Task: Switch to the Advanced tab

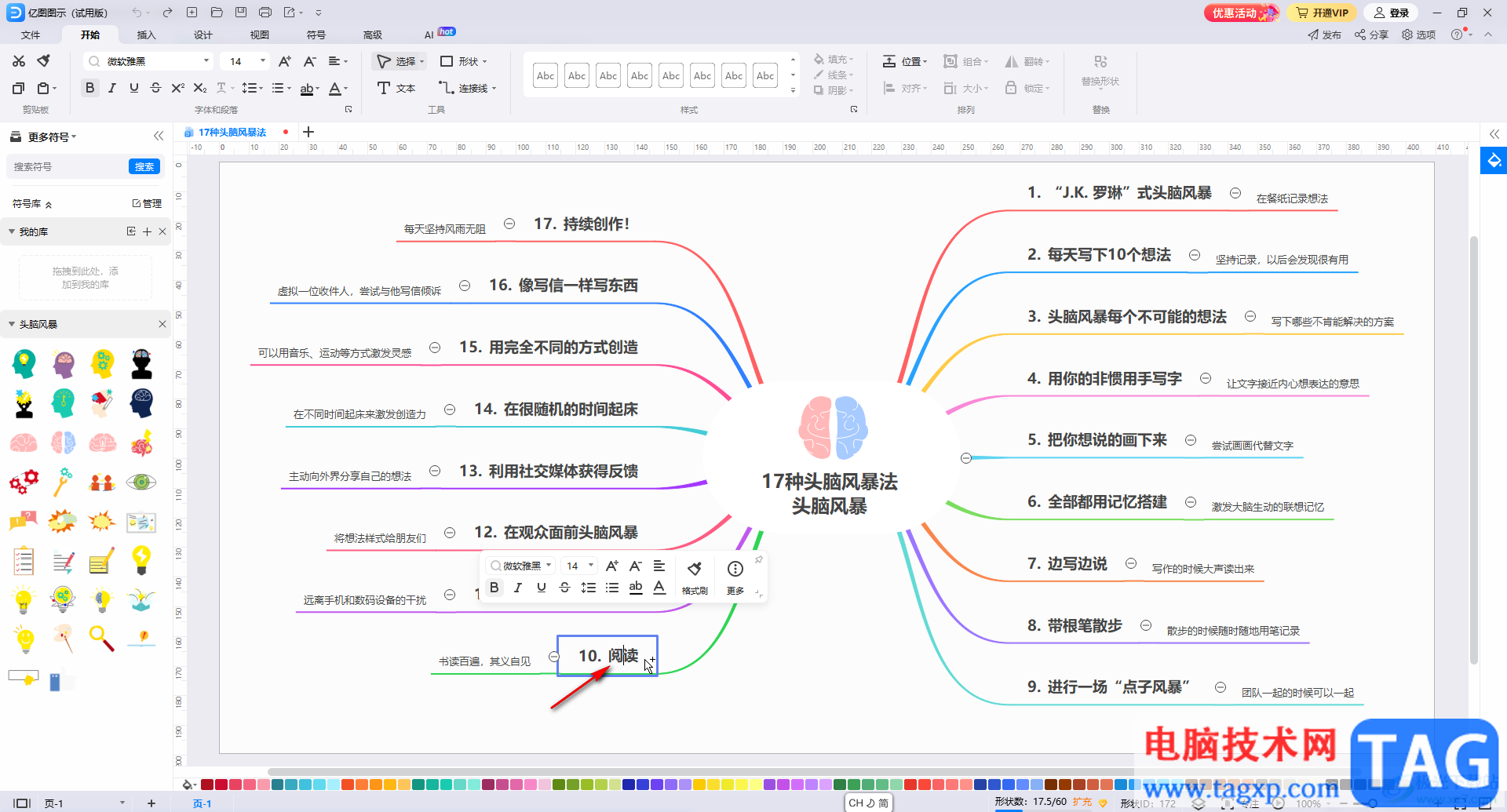Action: 373,35
